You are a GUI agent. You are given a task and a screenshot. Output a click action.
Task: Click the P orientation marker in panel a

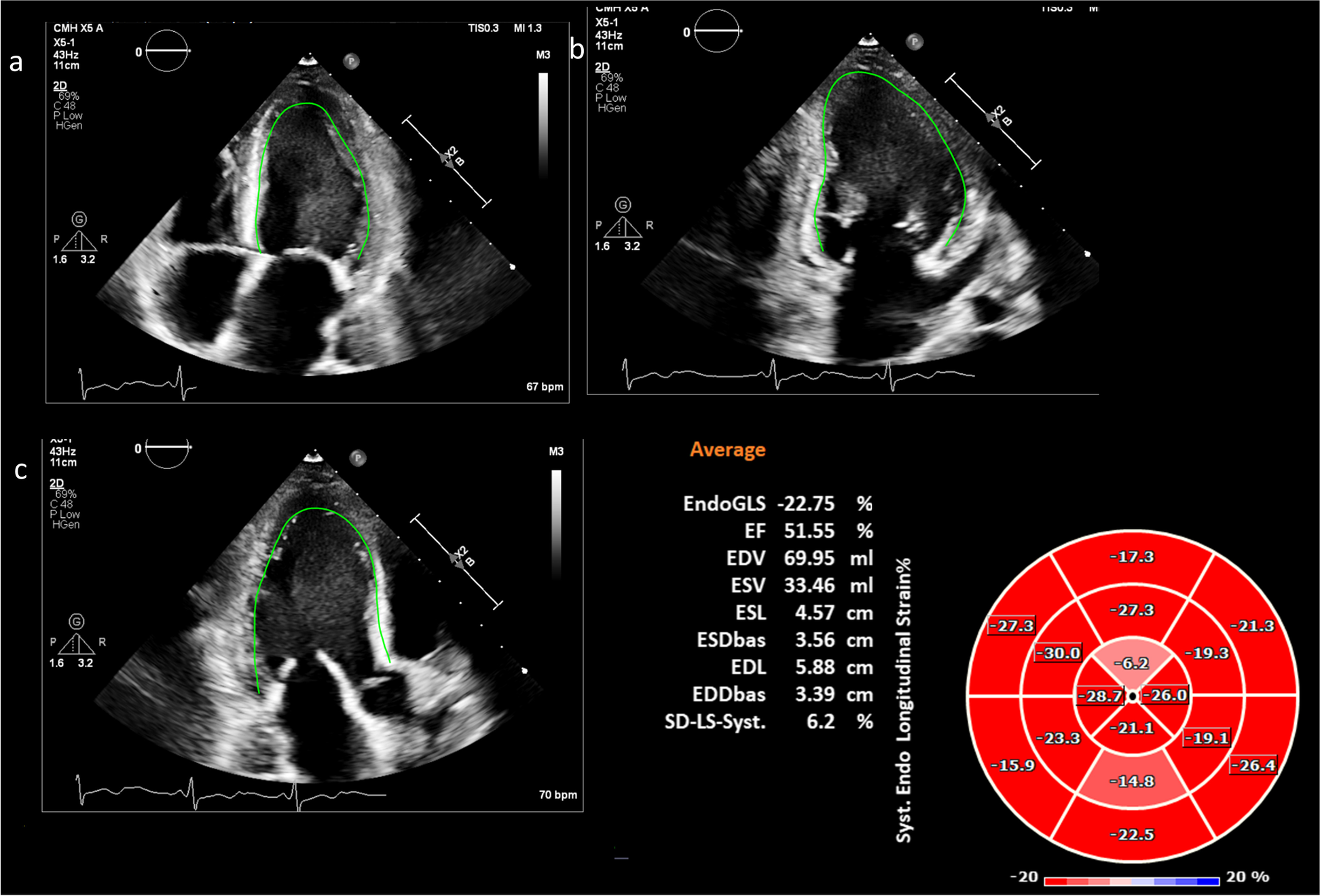point(351,62)
